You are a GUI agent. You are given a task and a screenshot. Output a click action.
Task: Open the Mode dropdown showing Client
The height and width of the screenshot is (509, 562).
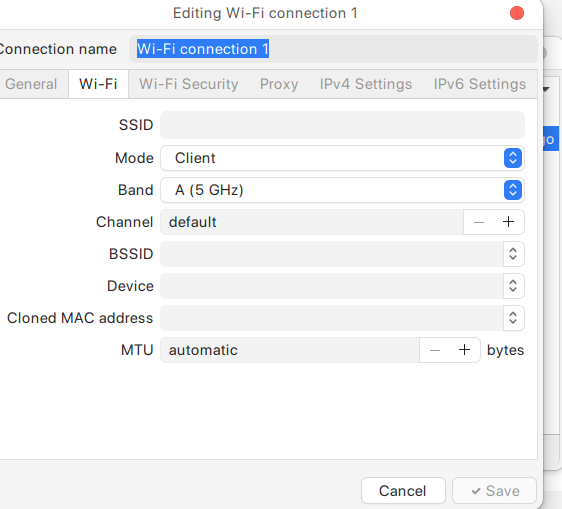pyautogui.click(x=342, y=158)
